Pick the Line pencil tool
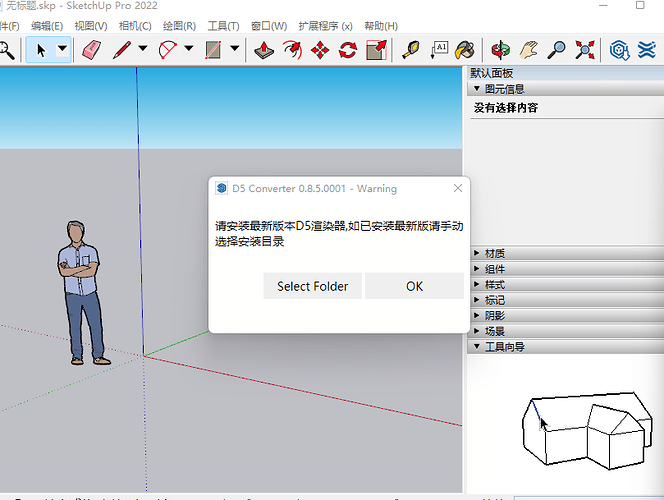This screenshot has width=664, height=500. (122, 50)
